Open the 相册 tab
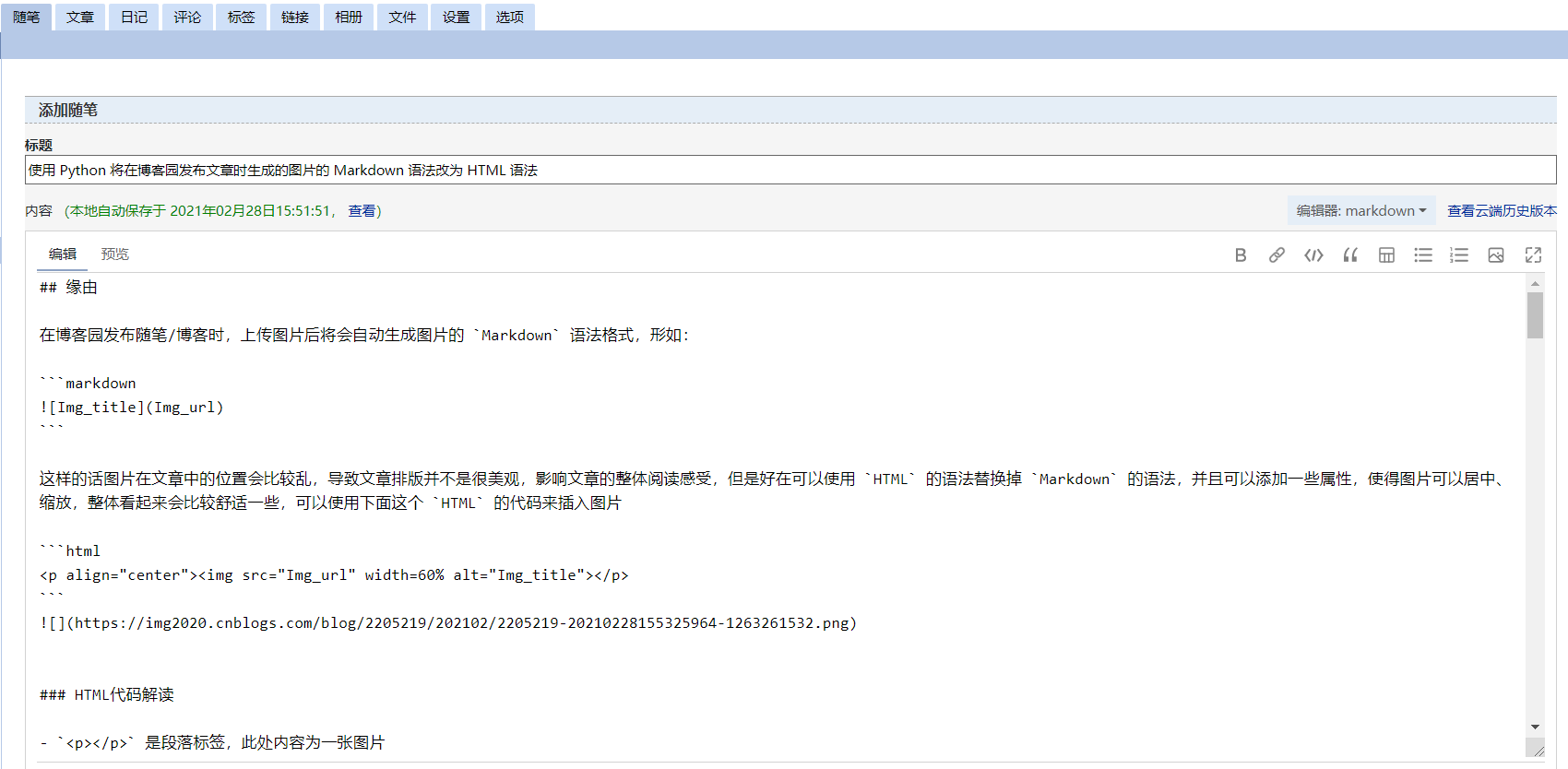 coord(349,18)
